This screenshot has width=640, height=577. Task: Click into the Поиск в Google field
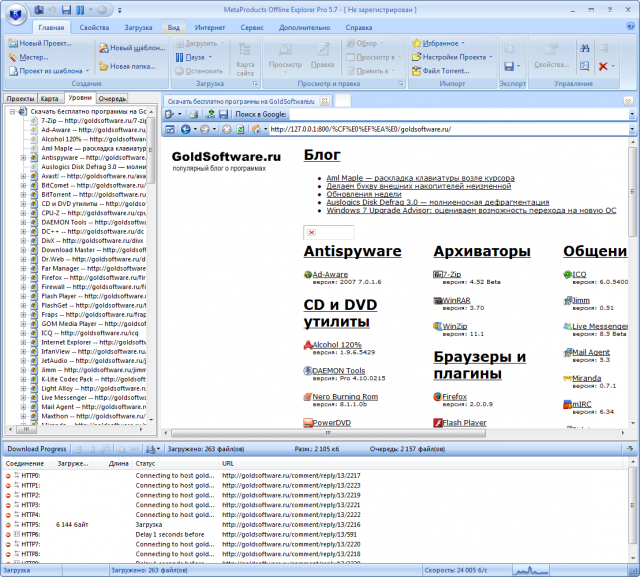[x=457, y=115]
